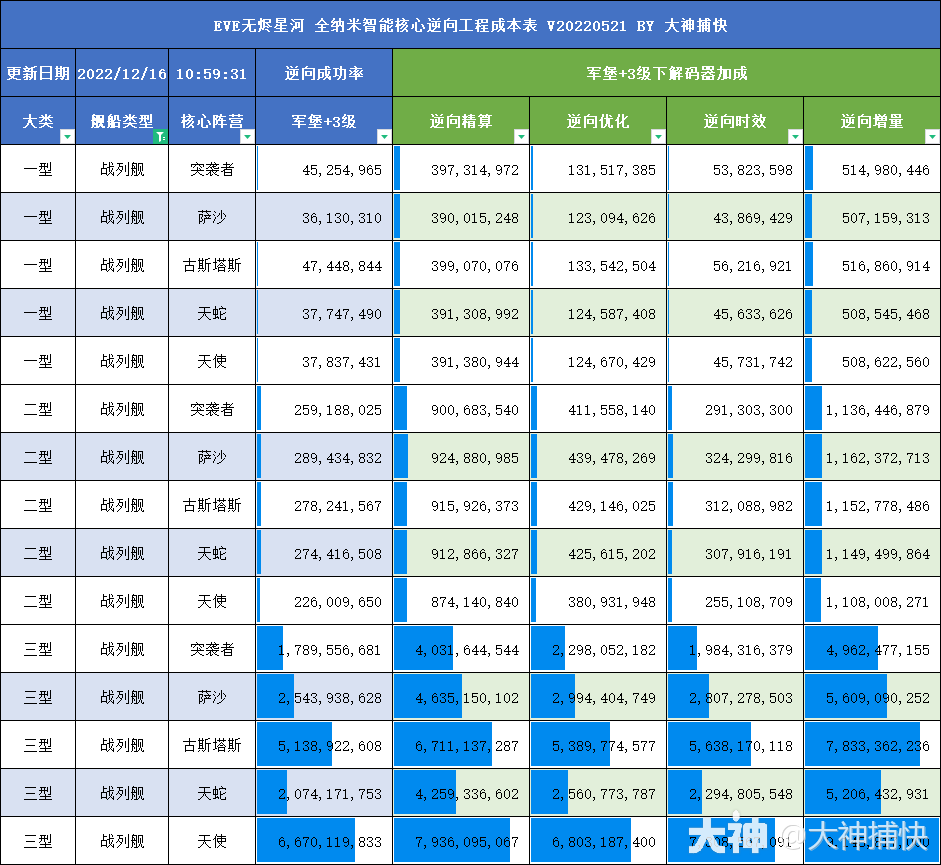Select the 更新日期 label cell
941x865 pixels.
pyautogui.click(x=38, y=72)
